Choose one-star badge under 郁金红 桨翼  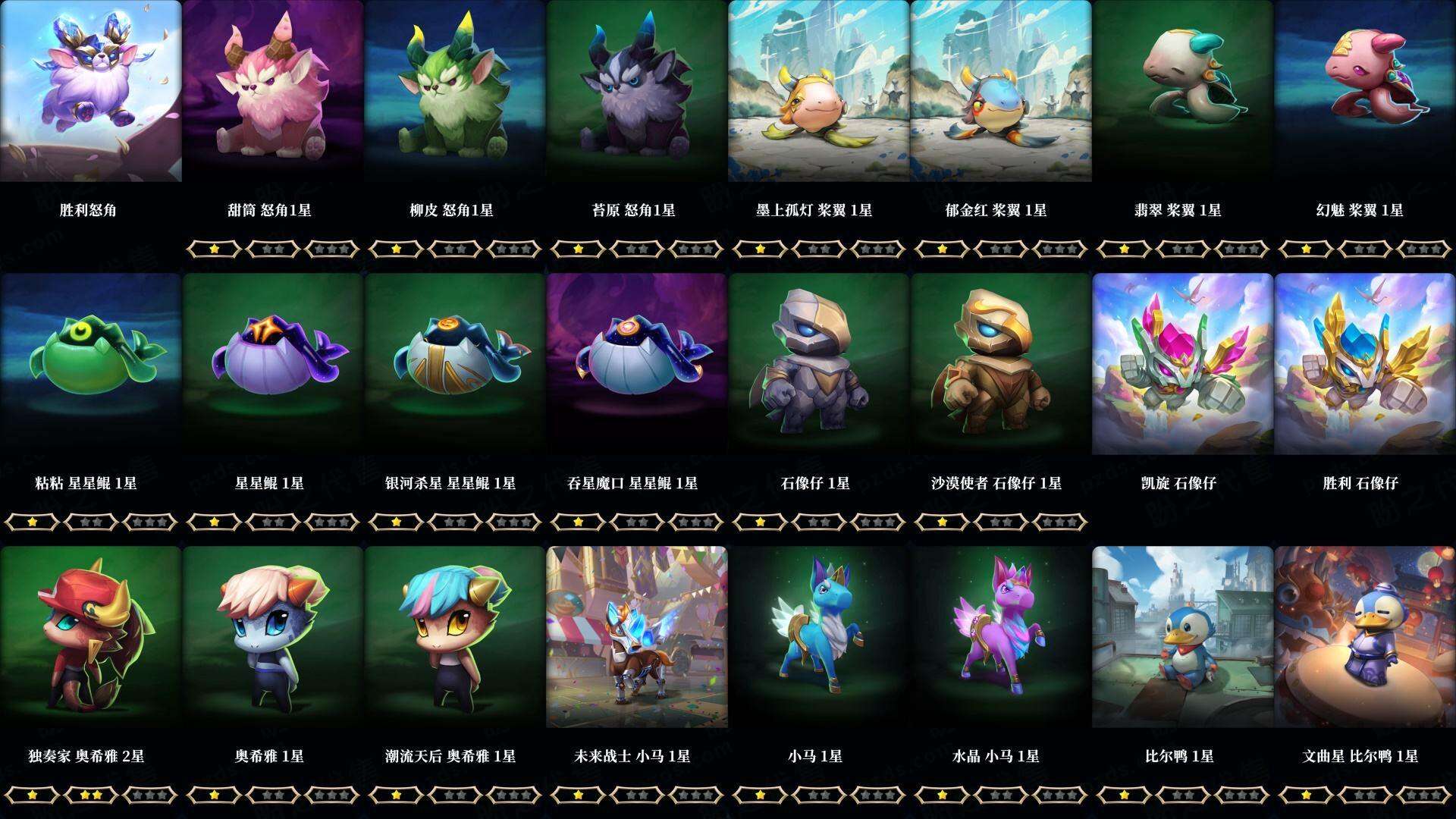tap(943, 249)
